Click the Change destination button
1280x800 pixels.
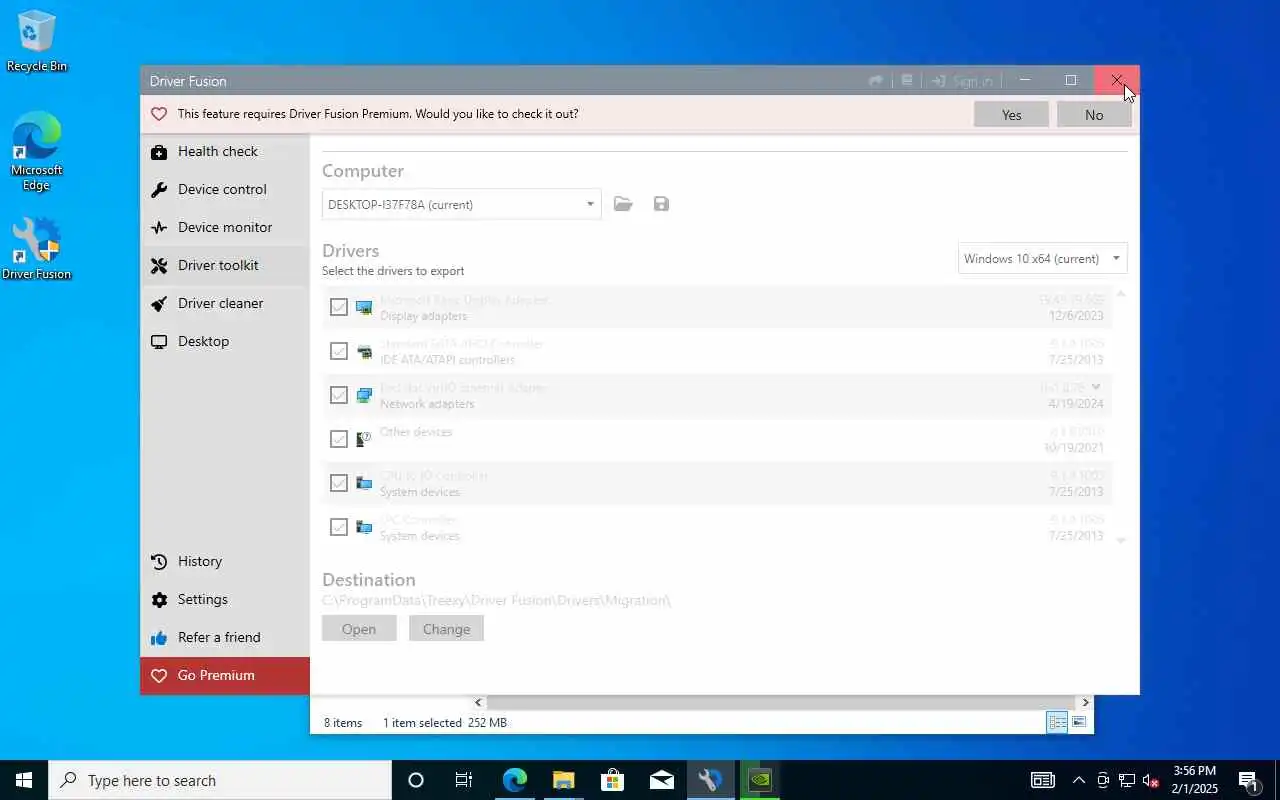pos(446,629)
